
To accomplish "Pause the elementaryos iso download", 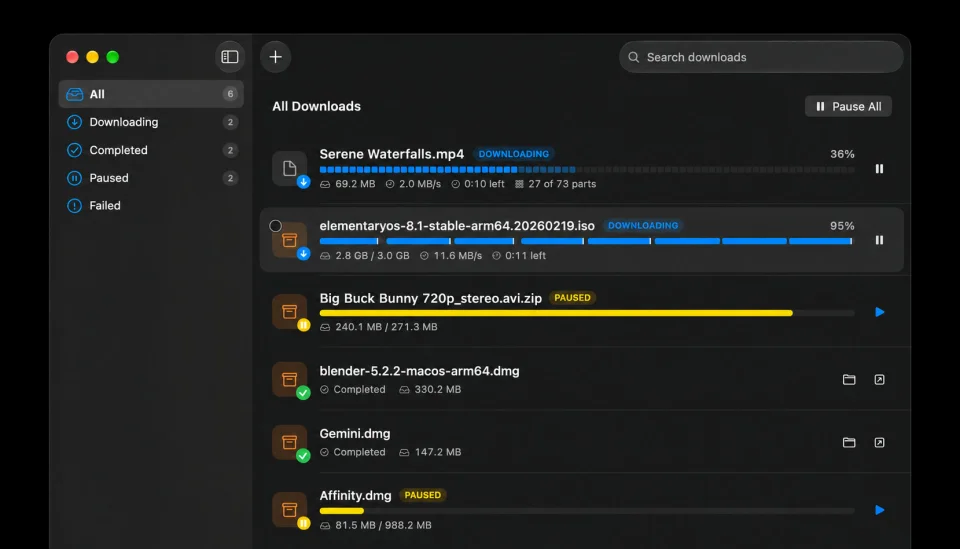I will pyautogui.click(x=879, y=241).
